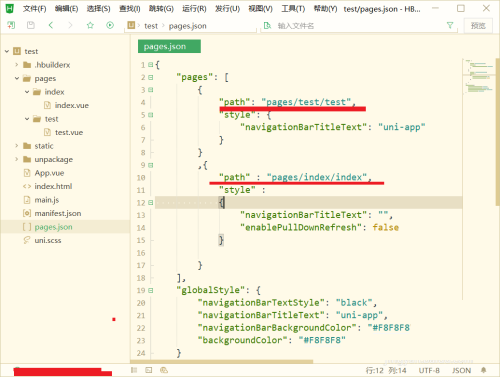Viewport: 500px width, 377px height.
Task: Click the new file toolbar icon
Action: [x=11, y=25]
